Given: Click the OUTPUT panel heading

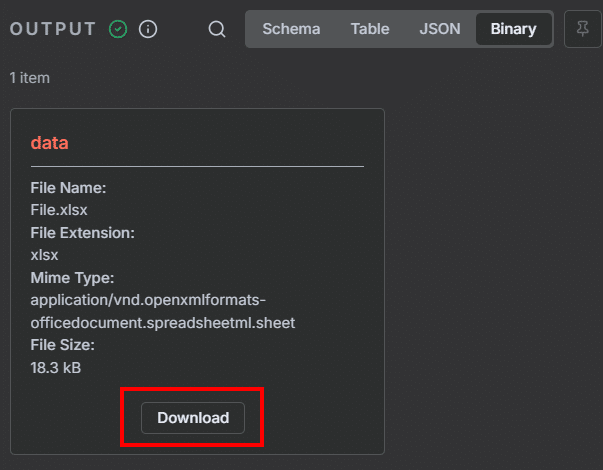Looking at the screenshot, I should (x=53, y=29).
